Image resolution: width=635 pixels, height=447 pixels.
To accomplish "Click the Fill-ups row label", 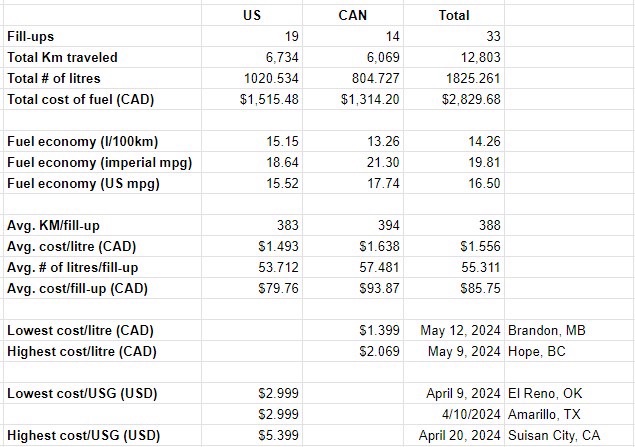I will pos(102,36).
